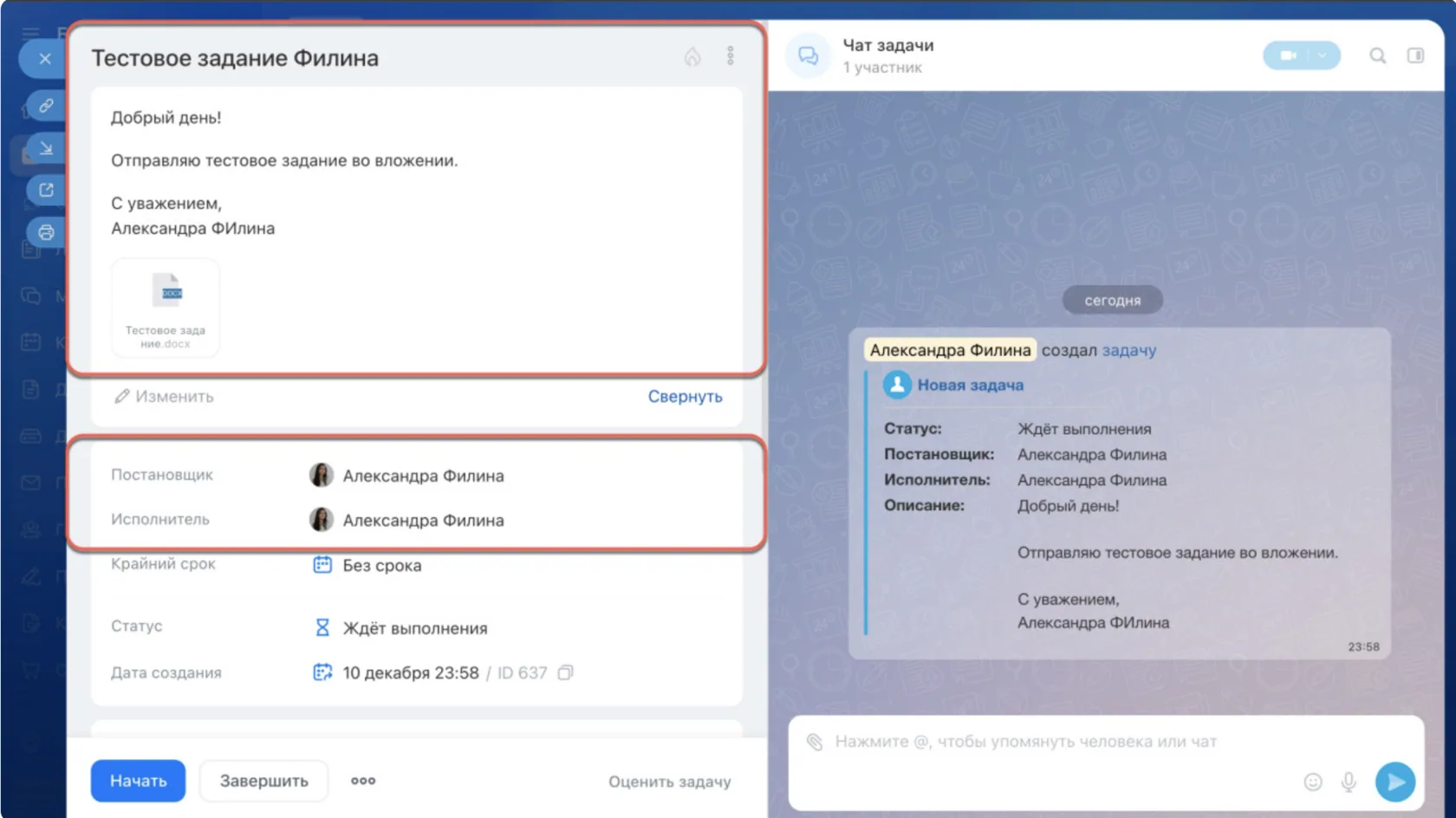Screen dimensions: 1456x818
Task: Click the task chat bubble icon
Action: click(808, 55)
